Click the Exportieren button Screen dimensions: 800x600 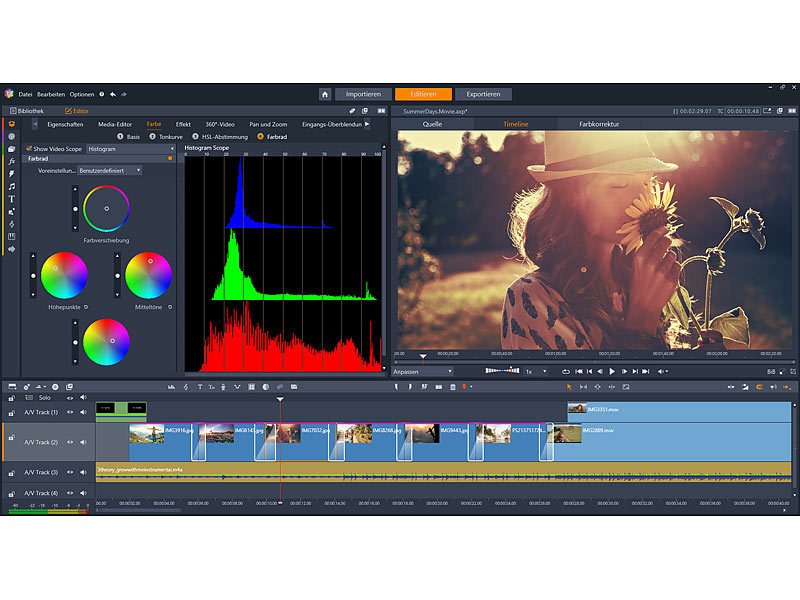[x=483, y=94]
